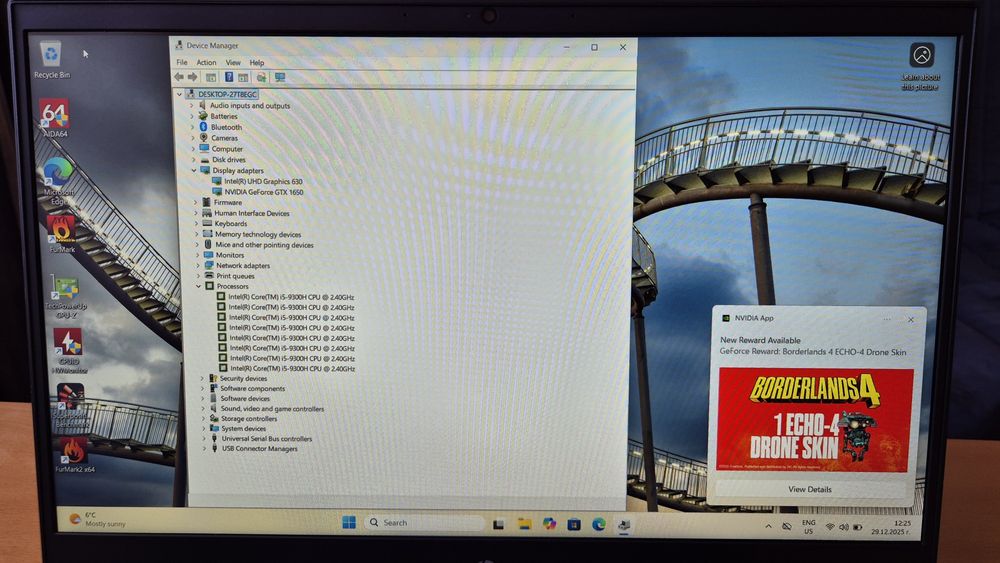This screenshot has width=1000, height=563.
Task: Show hidden system tray icons
Action: (768, 527)
